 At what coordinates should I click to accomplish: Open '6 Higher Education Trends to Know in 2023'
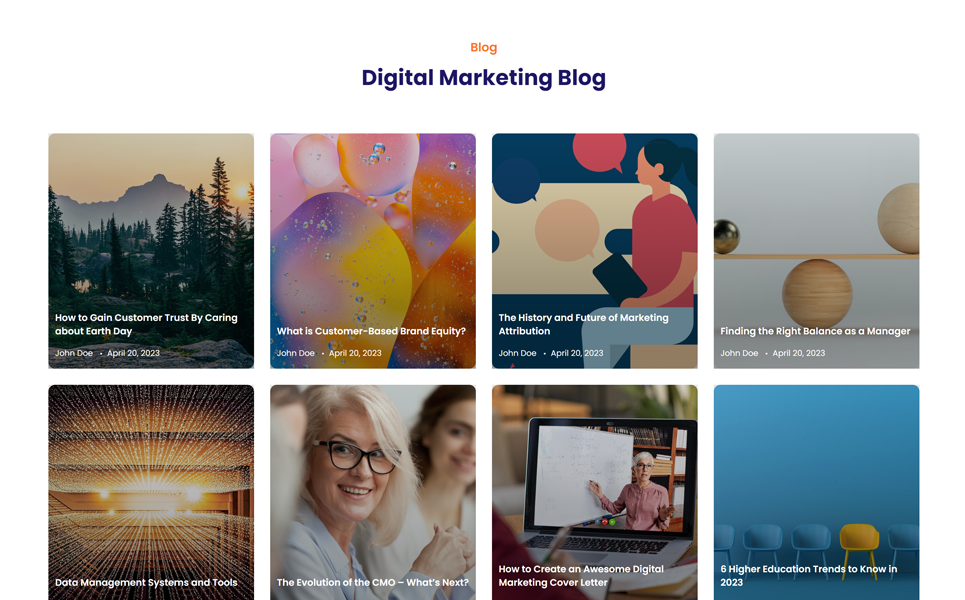pos(809,575)
